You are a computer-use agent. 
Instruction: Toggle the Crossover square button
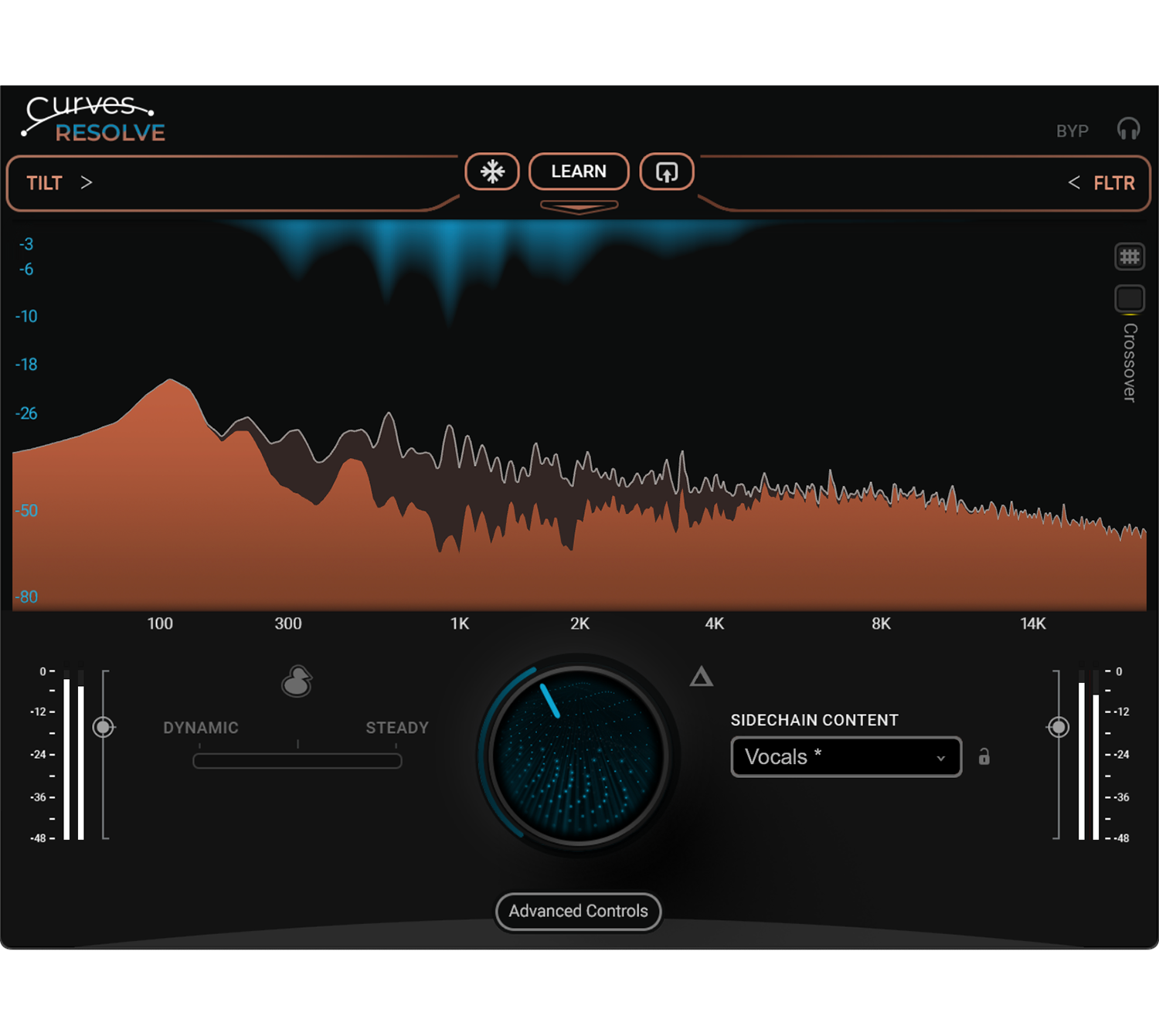pyautogui.click(x=1130, y=298)
